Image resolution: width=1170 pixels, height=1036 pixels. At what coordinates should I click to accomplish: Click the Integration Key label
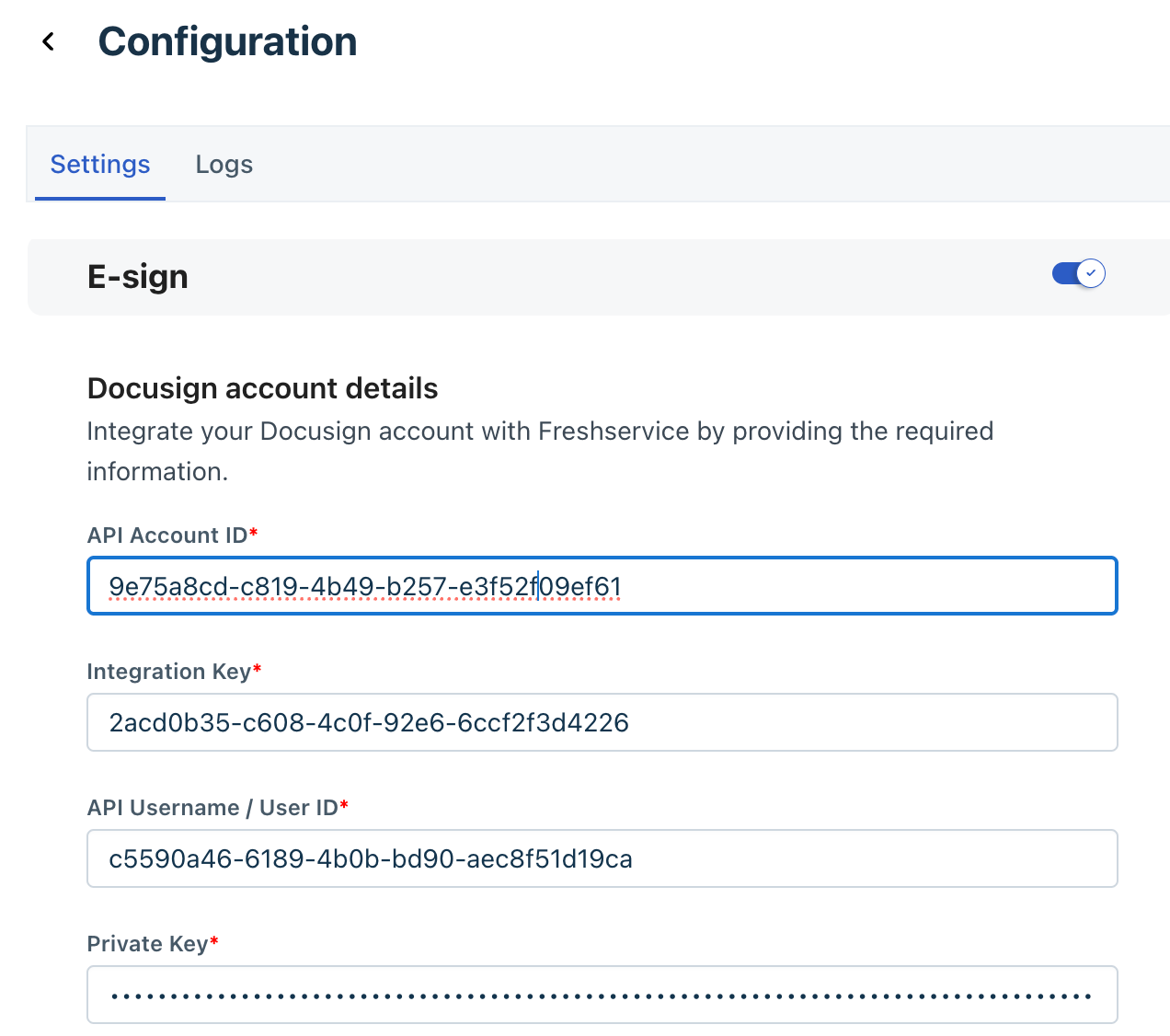pos(175,672)
